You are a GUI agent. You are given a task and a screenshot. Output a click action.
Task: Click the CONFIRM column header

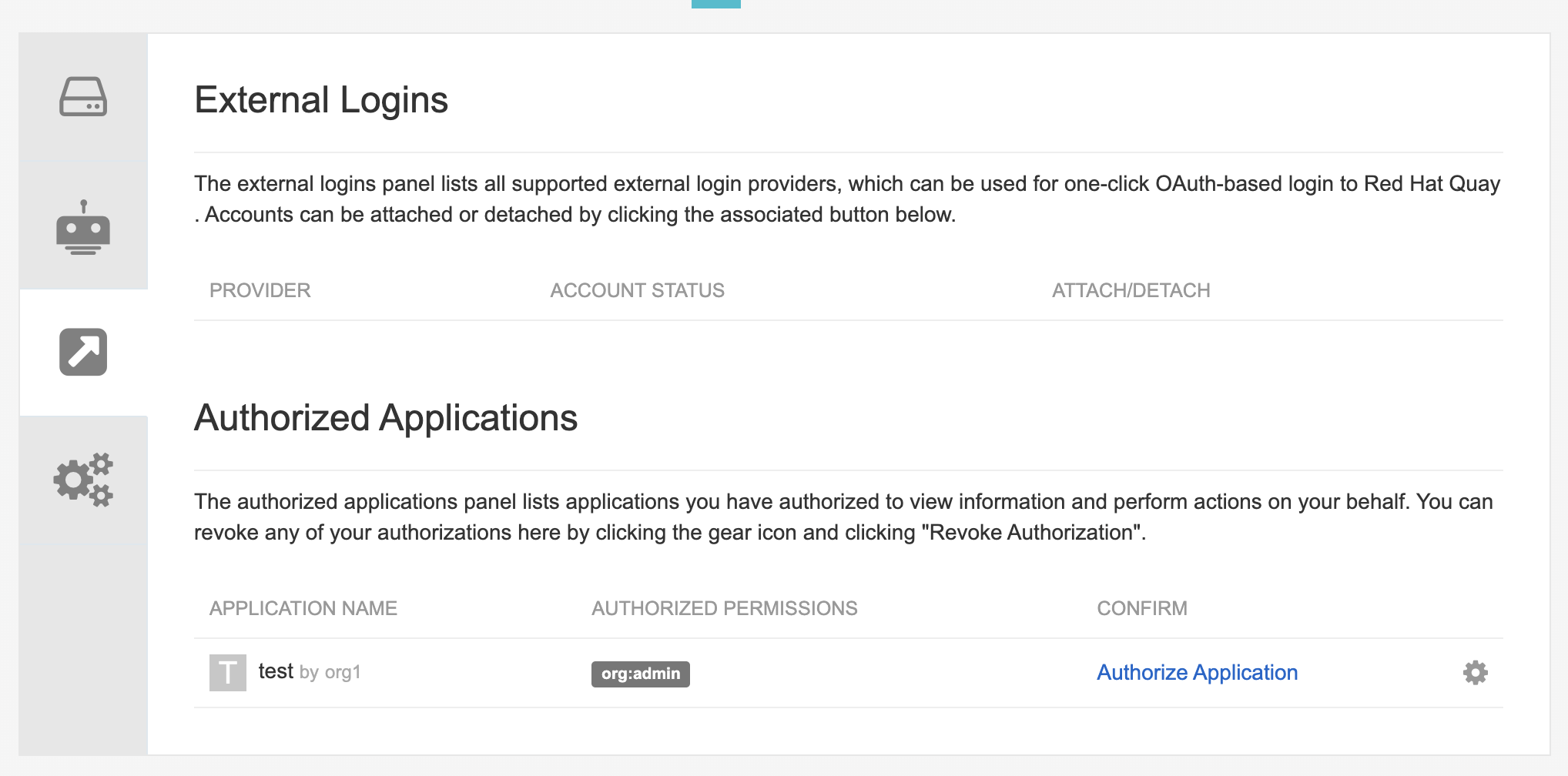(x=1141, y=608)
